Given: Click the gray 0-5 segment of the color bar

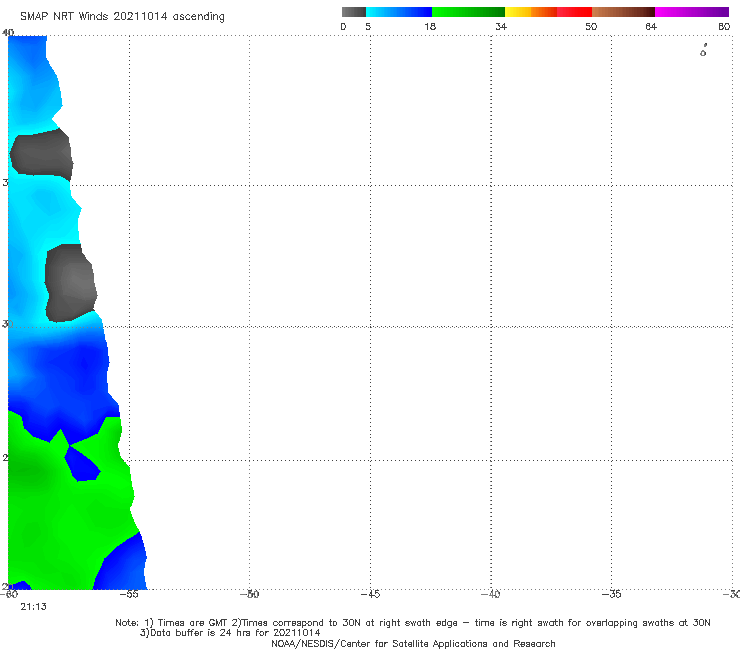Looking at the screenshot, I should click(354, 12).
